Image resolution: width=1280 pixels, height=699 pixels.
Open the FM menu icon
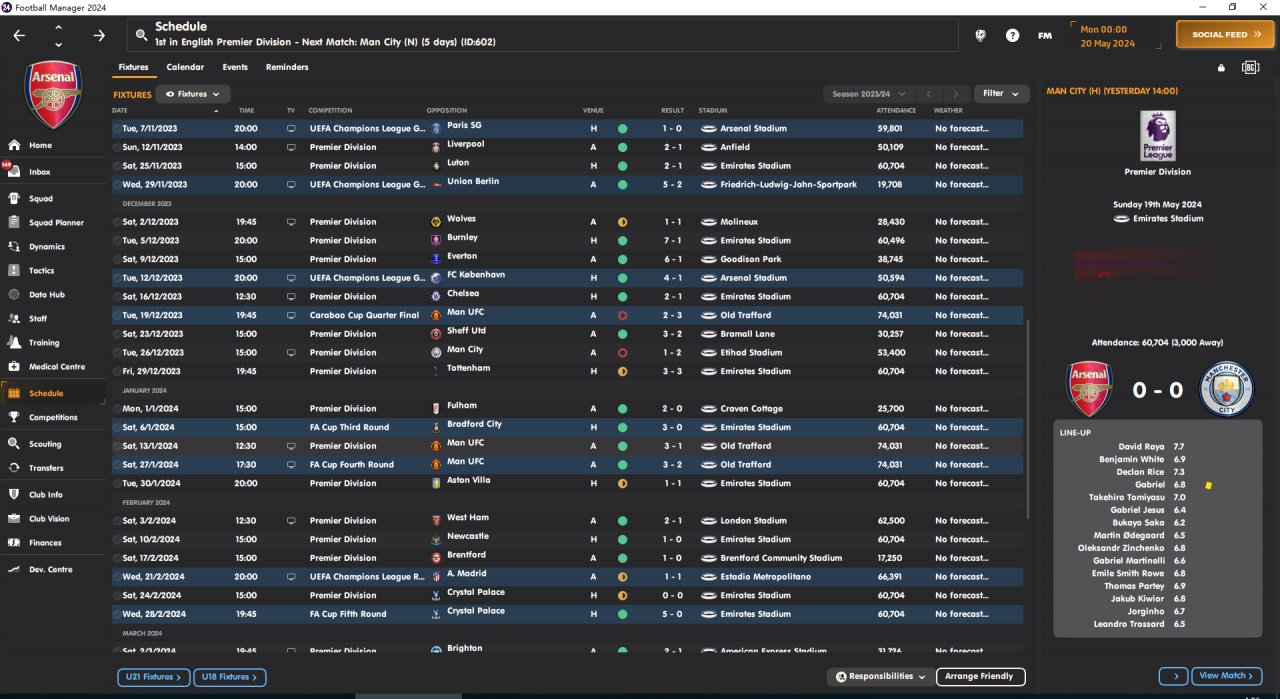tap(1045, 35)
